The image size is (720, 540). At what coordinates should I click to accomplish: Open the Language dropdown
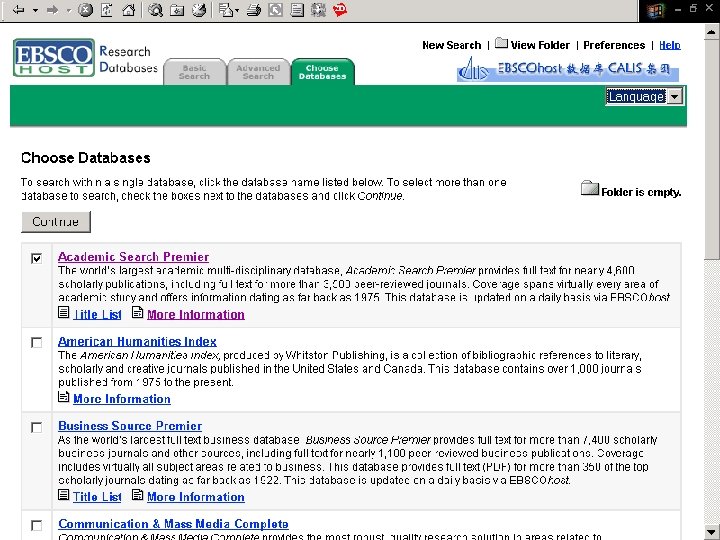644,96
